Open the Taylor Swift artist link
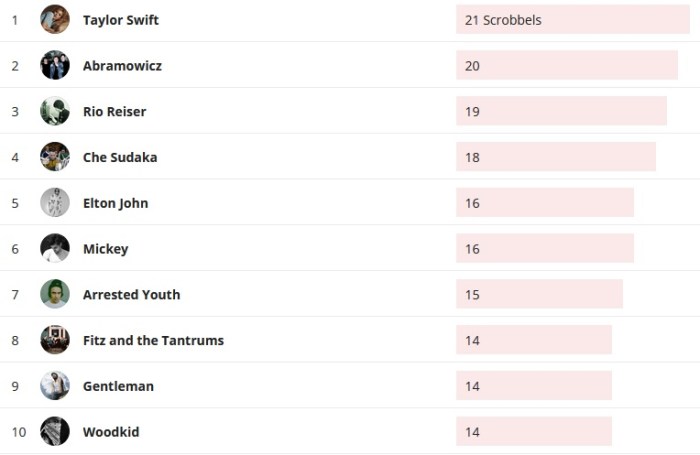The width and height of the screenshot is (700, 455). pyautogui.click(x=121, y=20)
